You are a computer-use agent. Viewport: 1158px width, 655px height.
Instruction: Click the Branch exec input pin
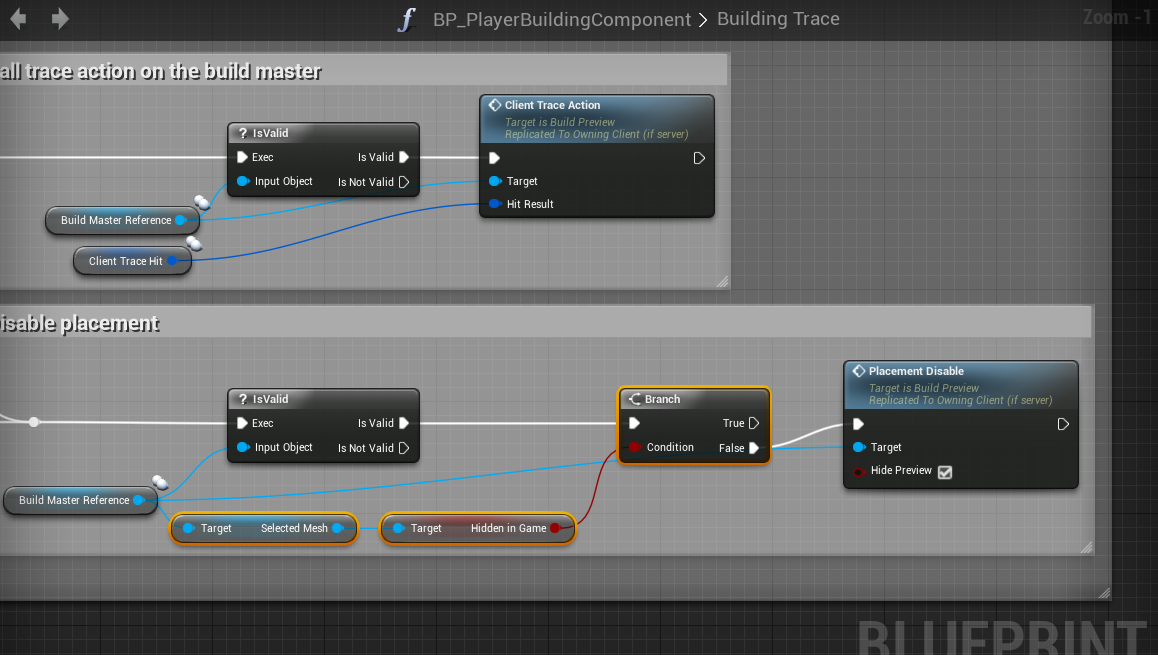point(634,423)
